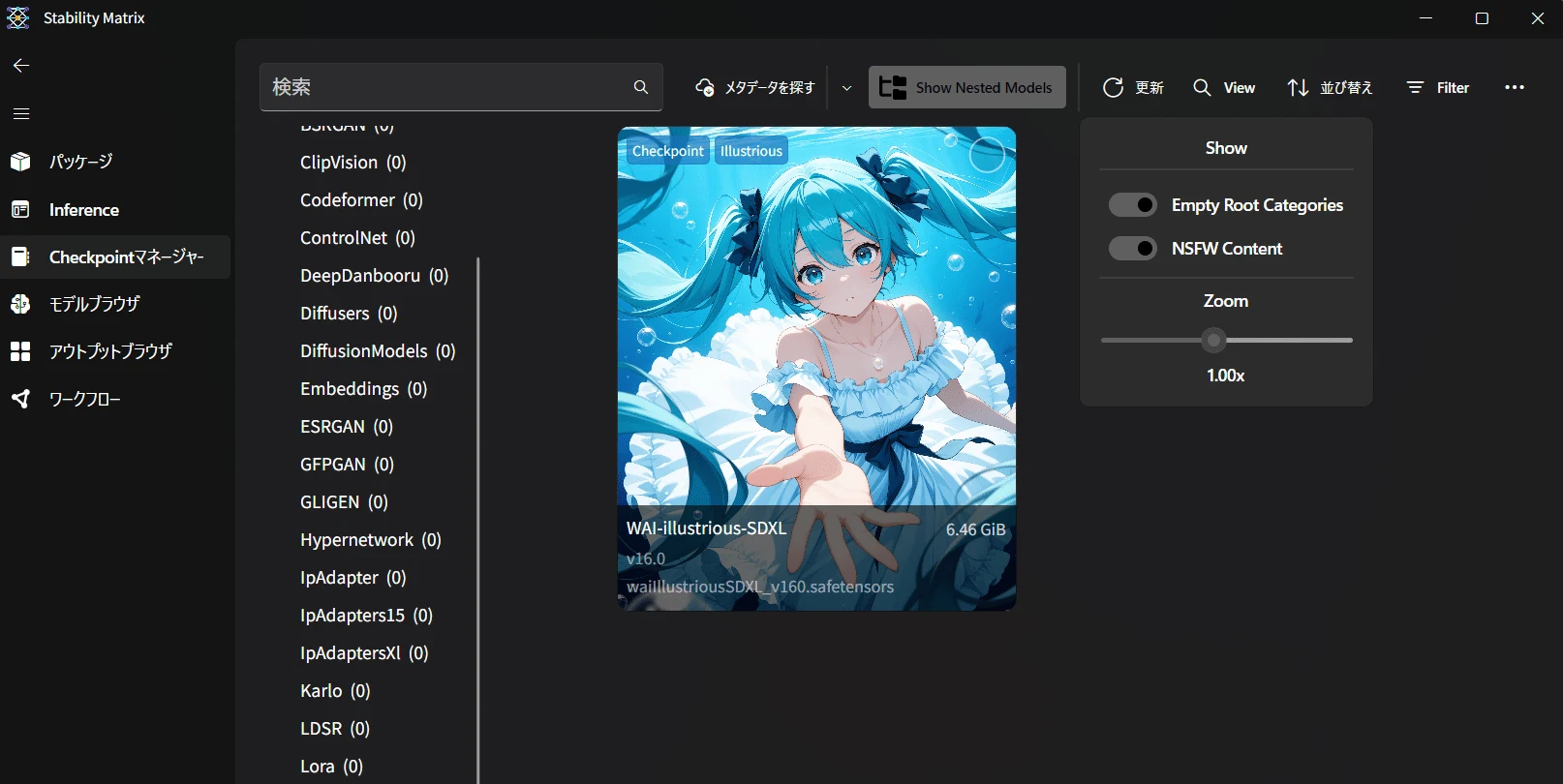This screenshot has width=1563, height=784.
Task: Click the waiIllustriousSDXL_v160.safetensors filename
Action: coord(760,587)
